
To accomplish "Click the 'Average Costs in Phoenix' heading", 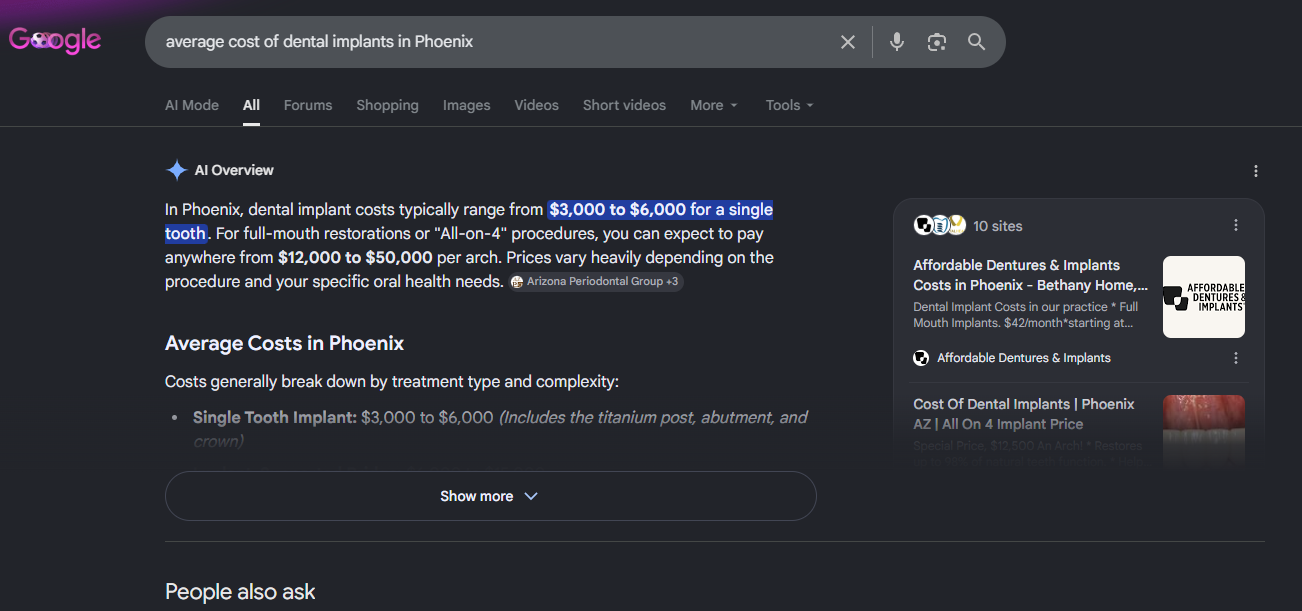I will pos(284,343).
